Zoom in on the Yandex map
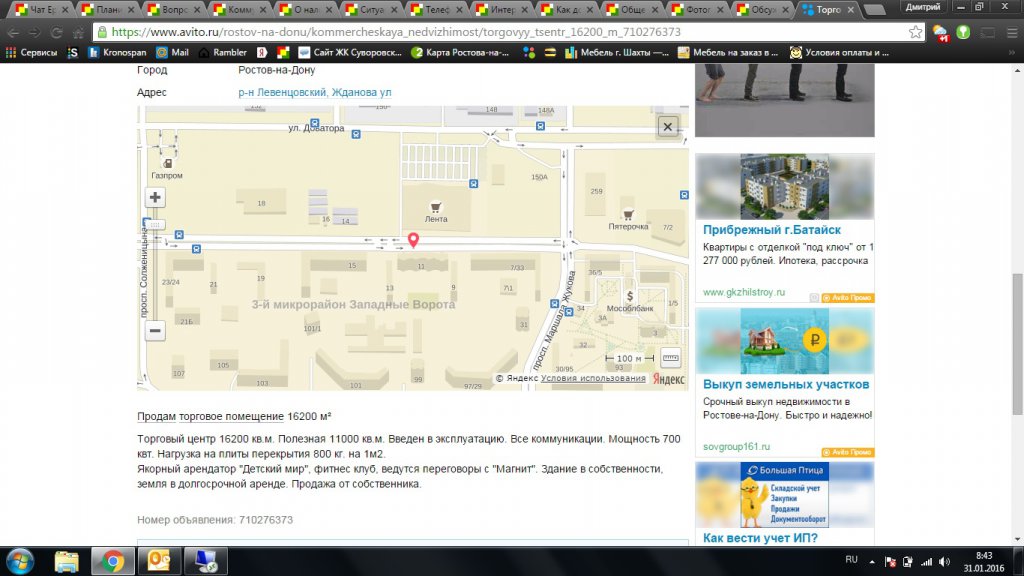This screenshot has width=1024, height=576. tap(155, 197)
